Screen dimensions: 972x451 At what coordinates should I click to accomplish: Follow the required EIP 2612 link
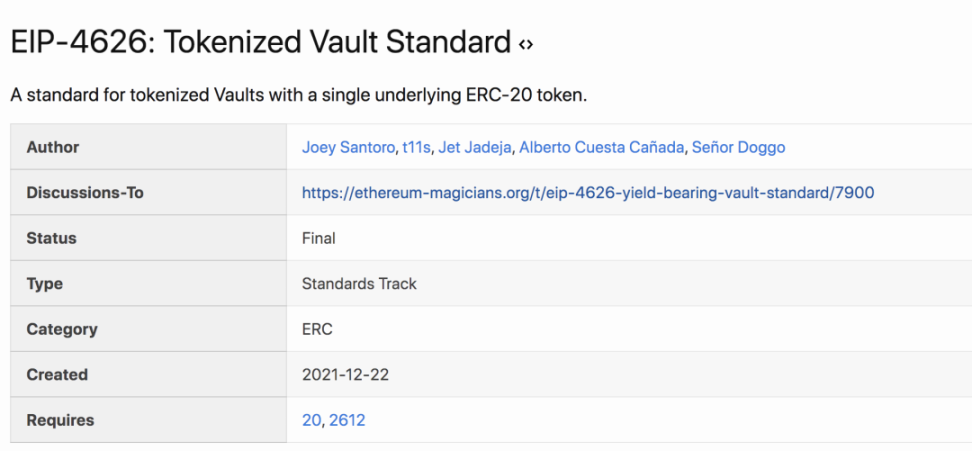347,420
